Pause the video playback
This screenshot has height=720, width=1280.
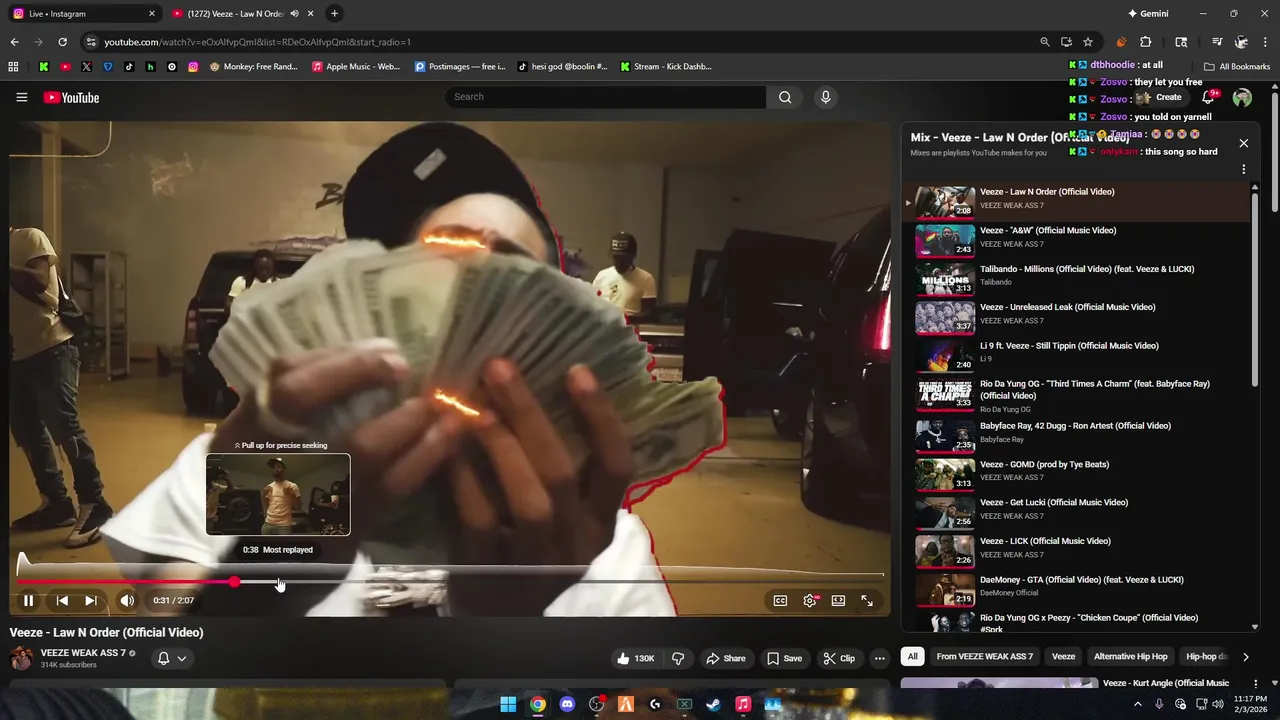click(x=28, y=600)
